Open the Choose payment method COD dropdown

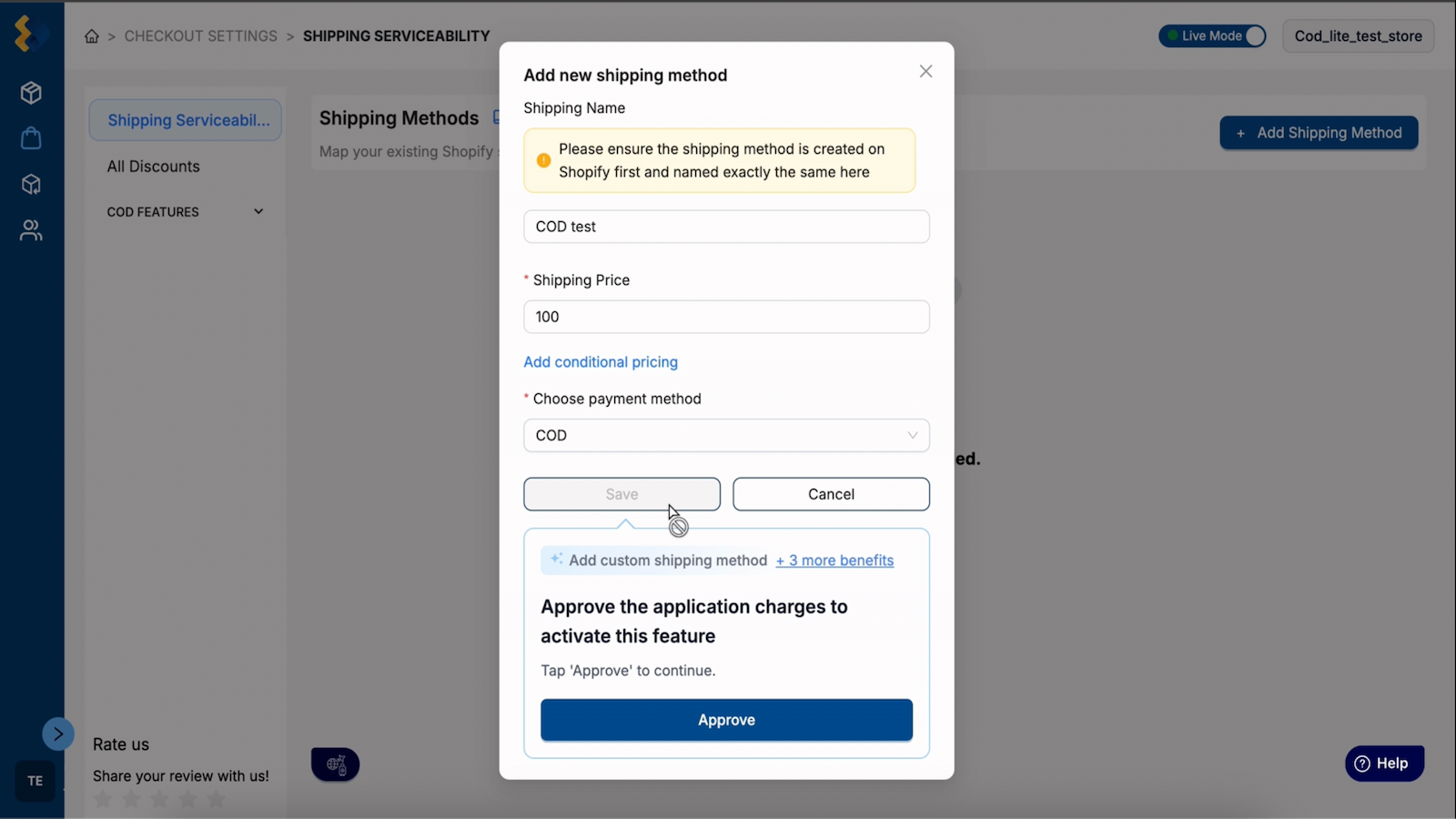tap(726, 435)
